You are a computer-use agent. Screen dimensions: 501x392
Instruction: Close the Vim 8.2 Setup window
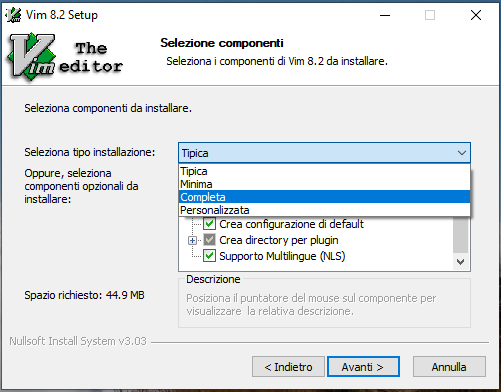click(x=476, y=15)
